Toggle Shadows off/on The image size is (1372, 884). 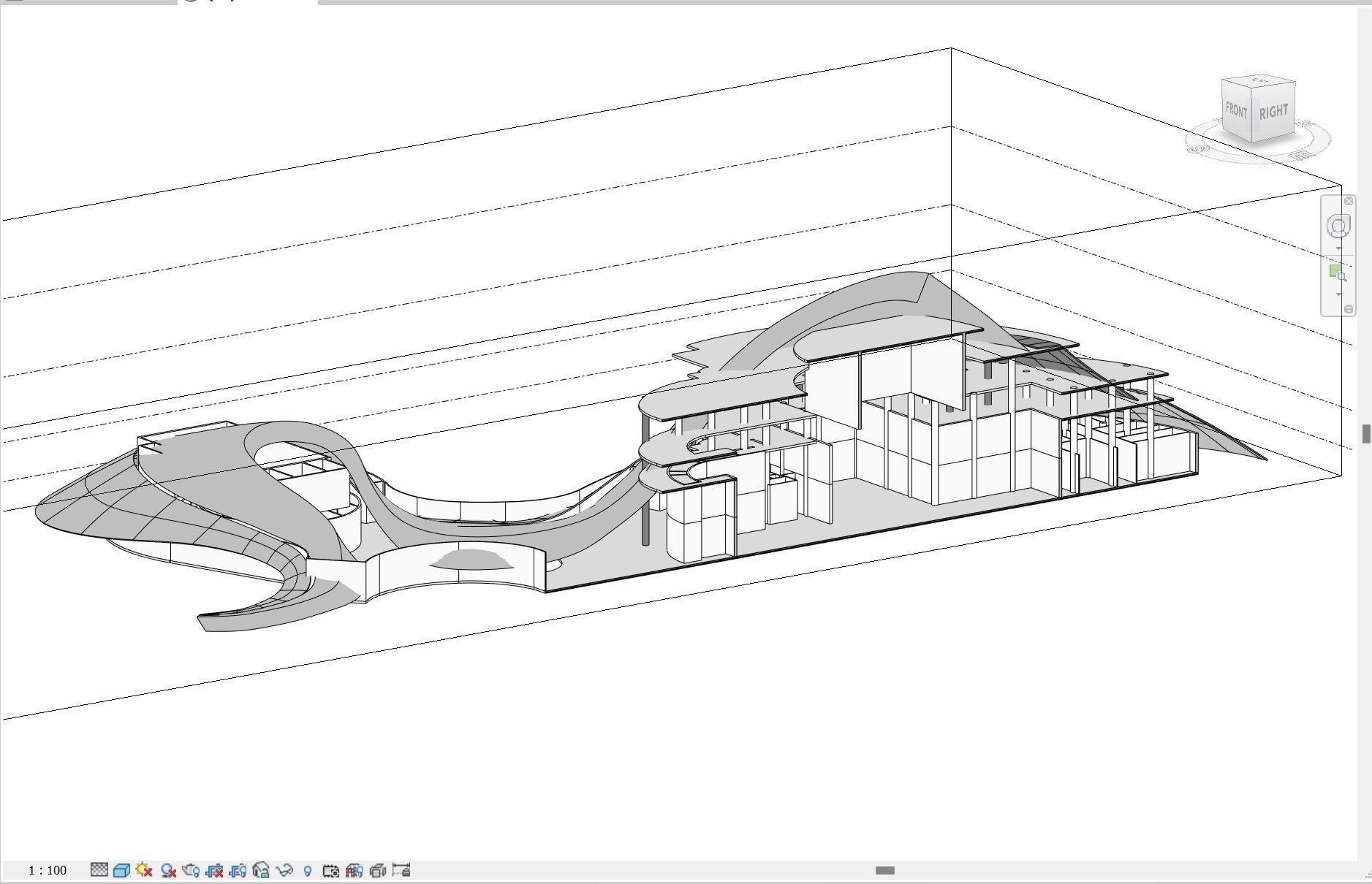coord(168,870)
